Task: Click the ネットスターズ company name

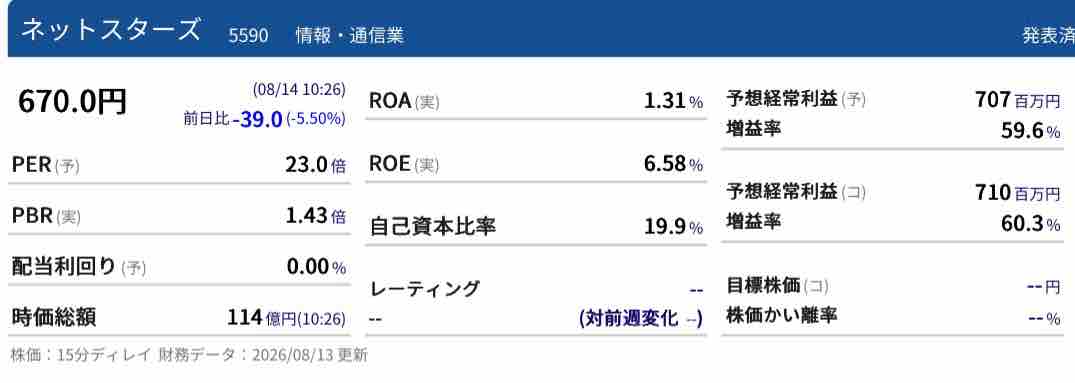Action: 110,31
